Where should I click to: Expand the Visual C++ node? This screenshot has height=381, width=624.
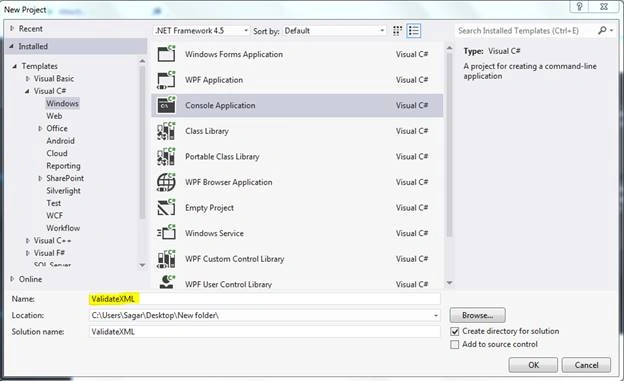coord(27,241)
